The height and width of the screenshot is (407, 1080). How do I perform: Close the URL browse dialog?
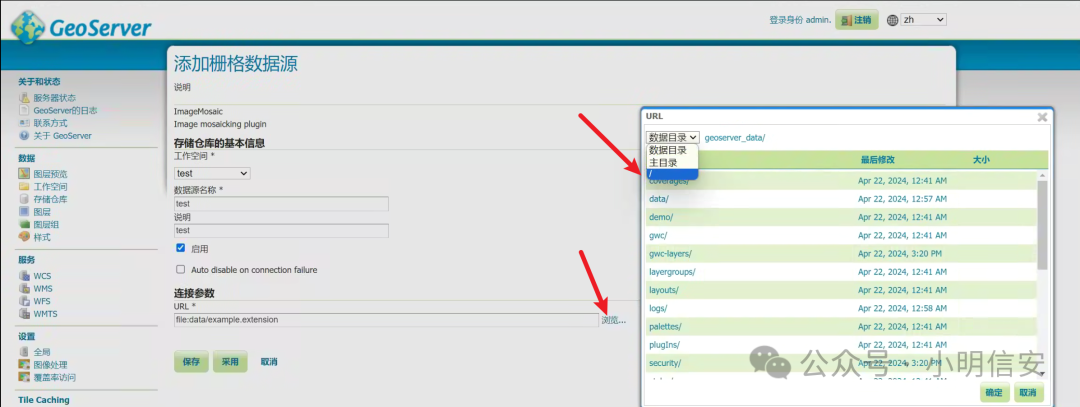click(x=1042, y=117)
